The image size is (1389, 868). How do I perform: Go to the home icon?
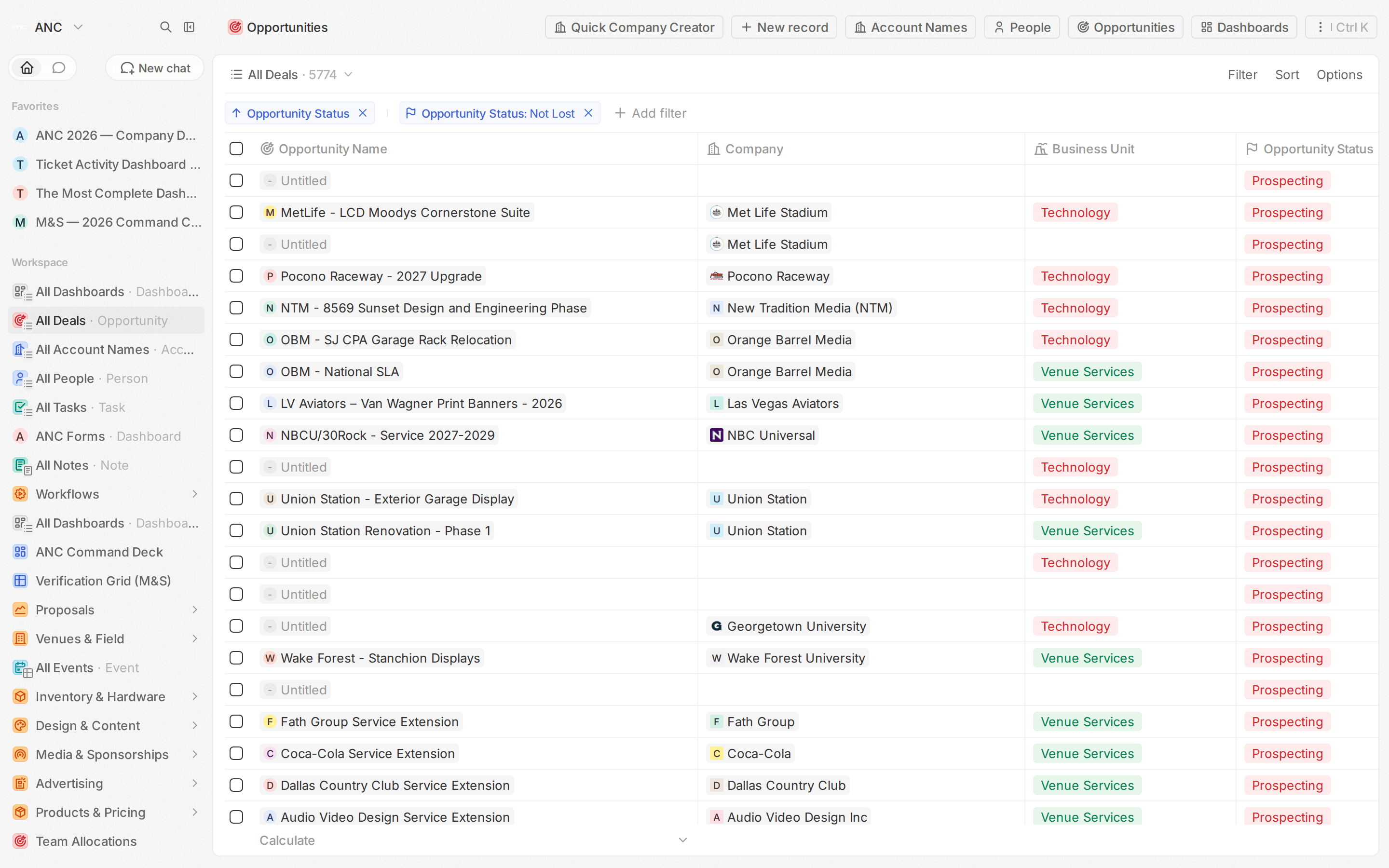(27, 68)
